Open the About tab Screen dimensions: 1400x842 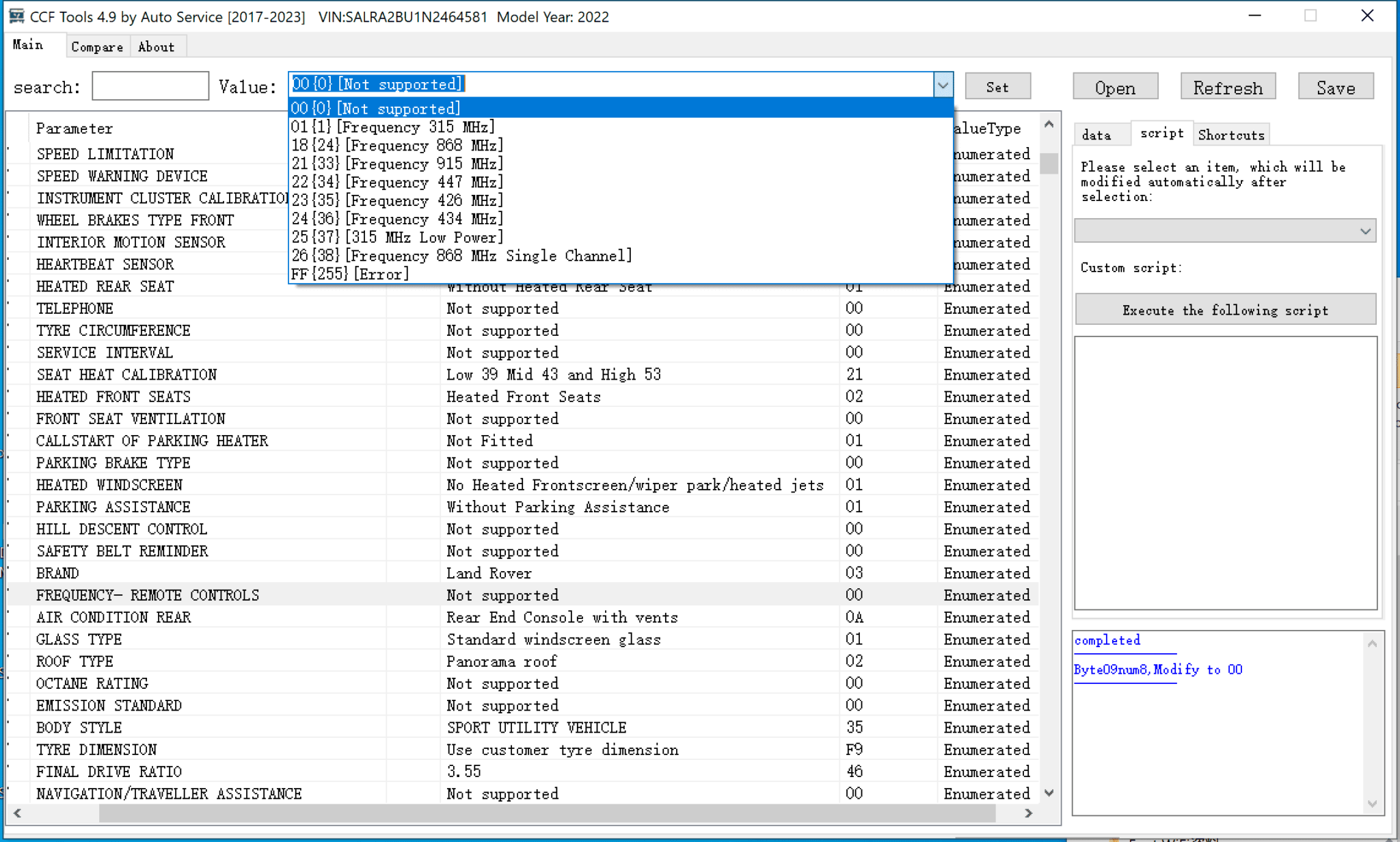click(x=157, y=46)
